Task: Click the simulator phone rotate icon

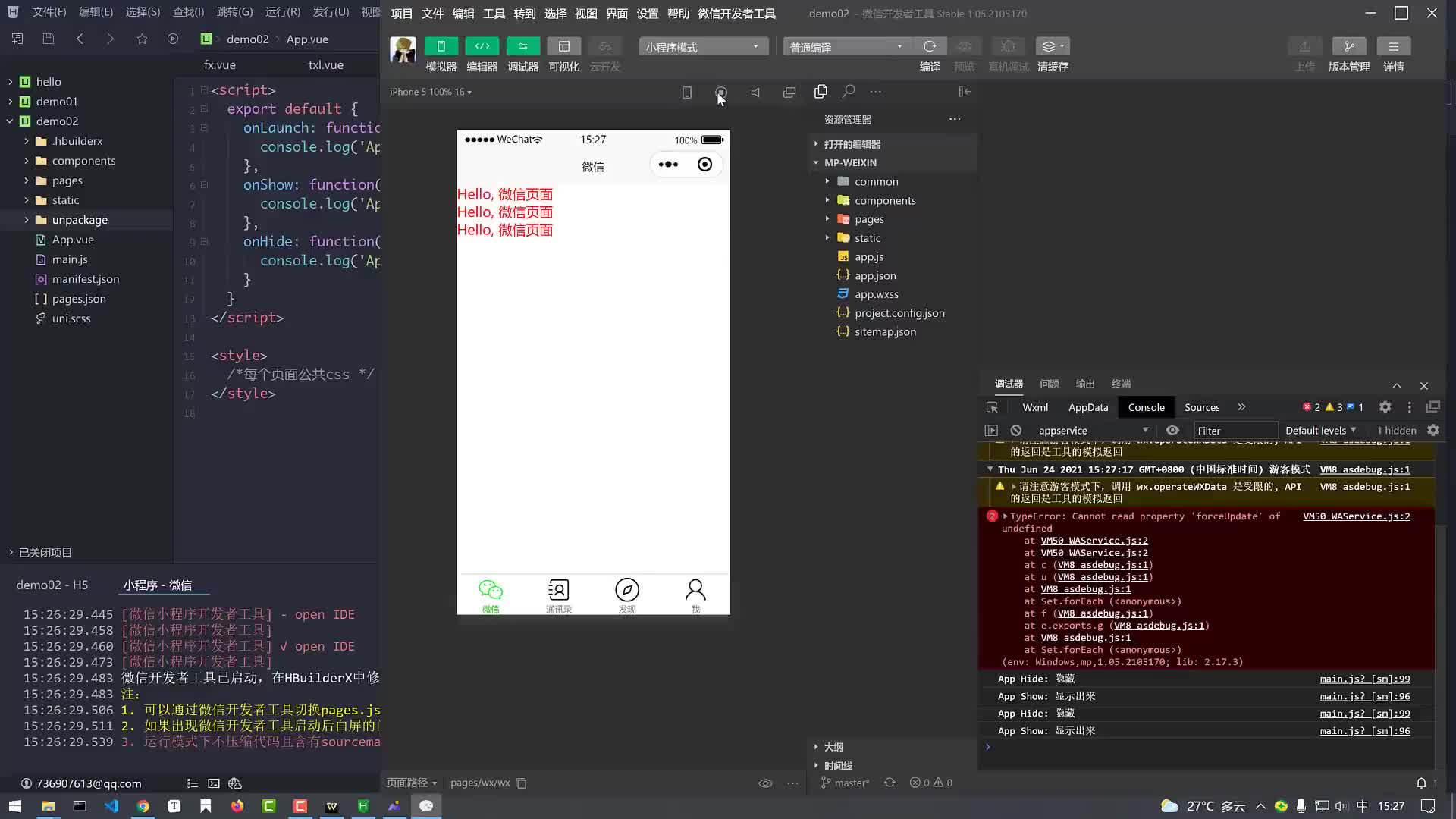Action: point(686,92)
